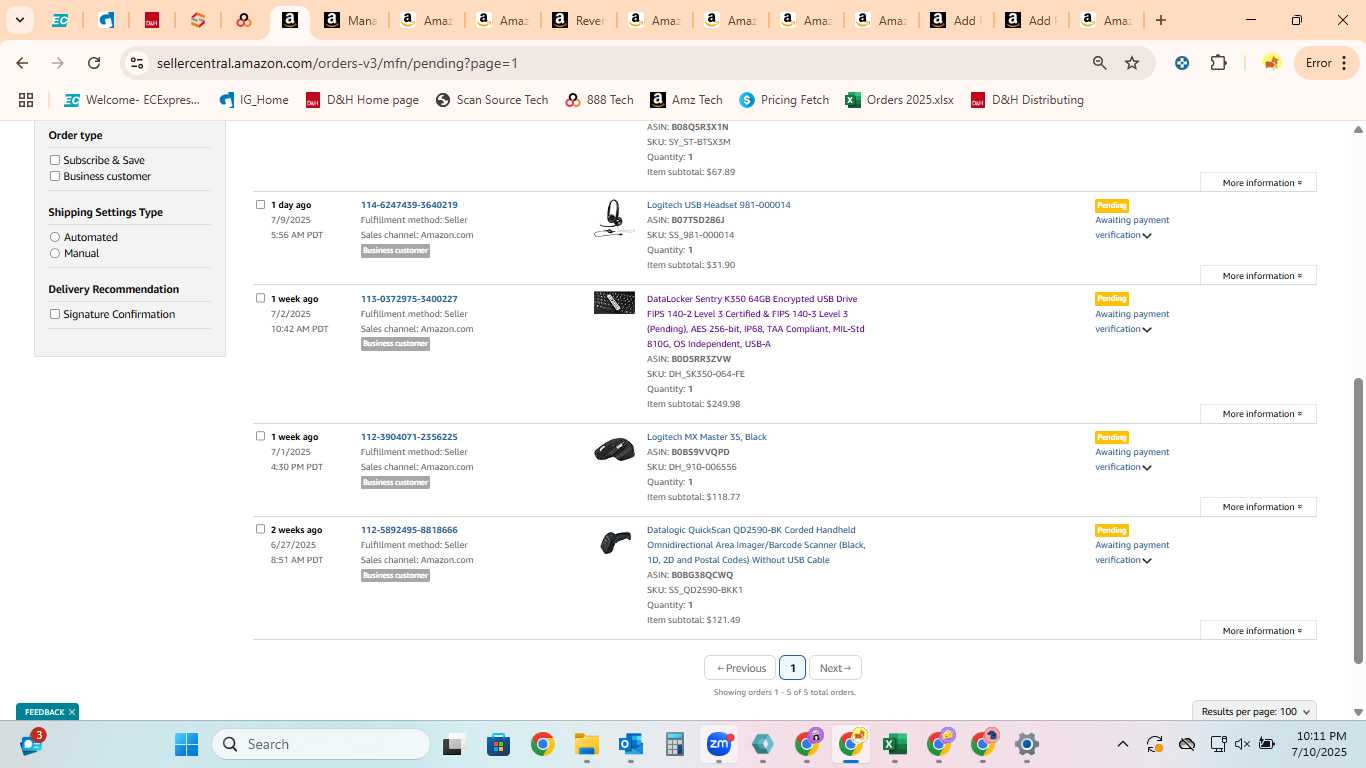This screenshot has height=768, width=1366.
Task: Select order 112-5892495-8818666 checkbox
Action: coord(260,529)
